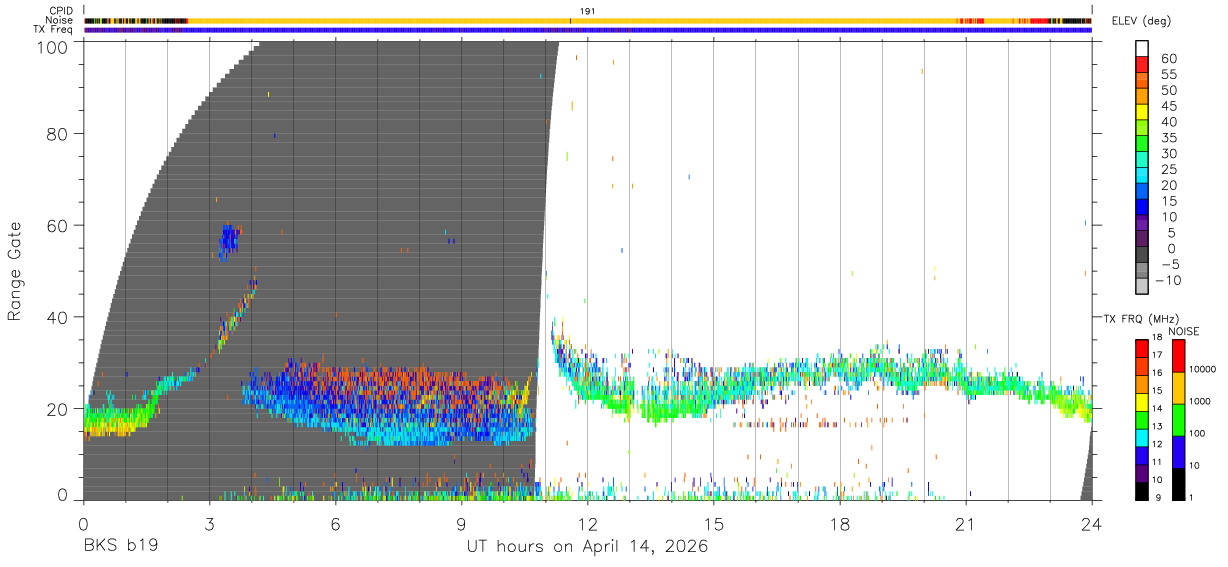Click the '3' hour tick on time axis
This screenshot has height=567, width=1228.
209,524
